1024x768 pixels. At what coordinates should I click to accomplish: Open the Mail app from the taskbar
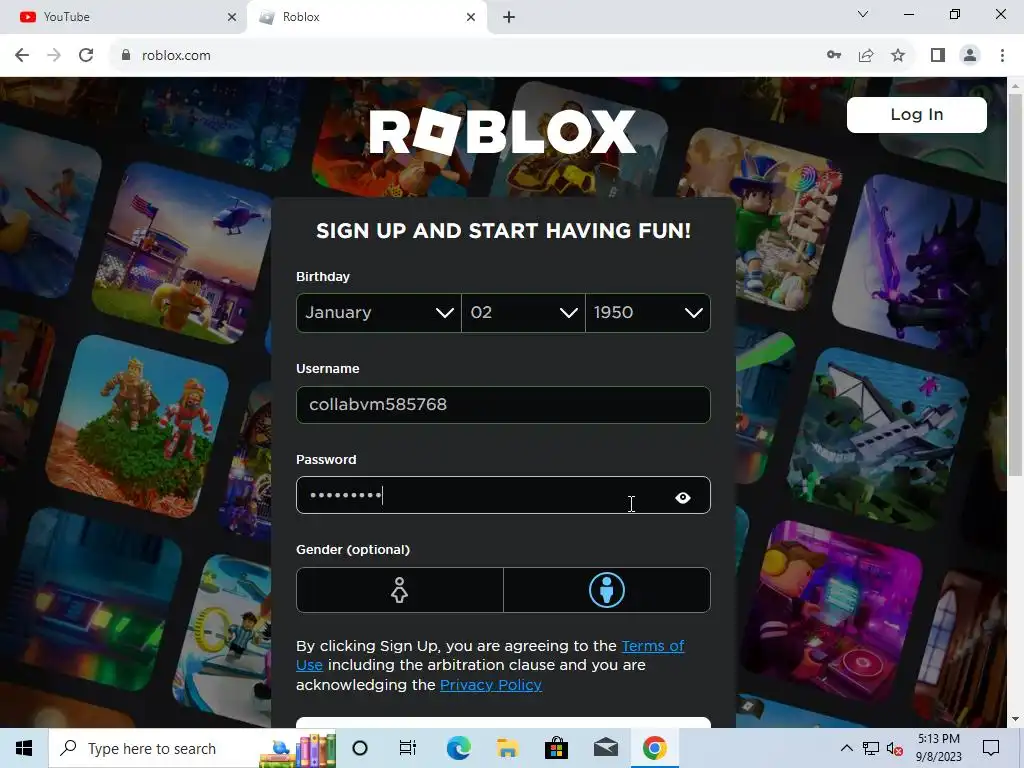click(605, 748)
